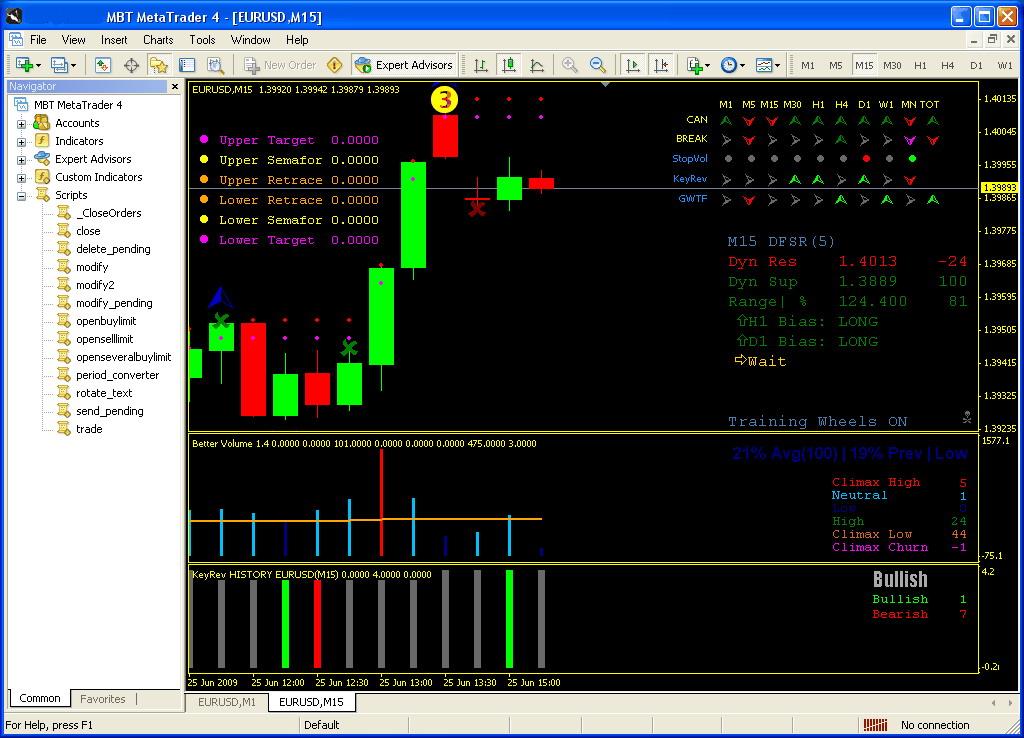The height and width of the screenshot is (738, 1024).
Task: Open the Templates dropdown arrow
Action: pyautogui.click(x=777, y=65)
